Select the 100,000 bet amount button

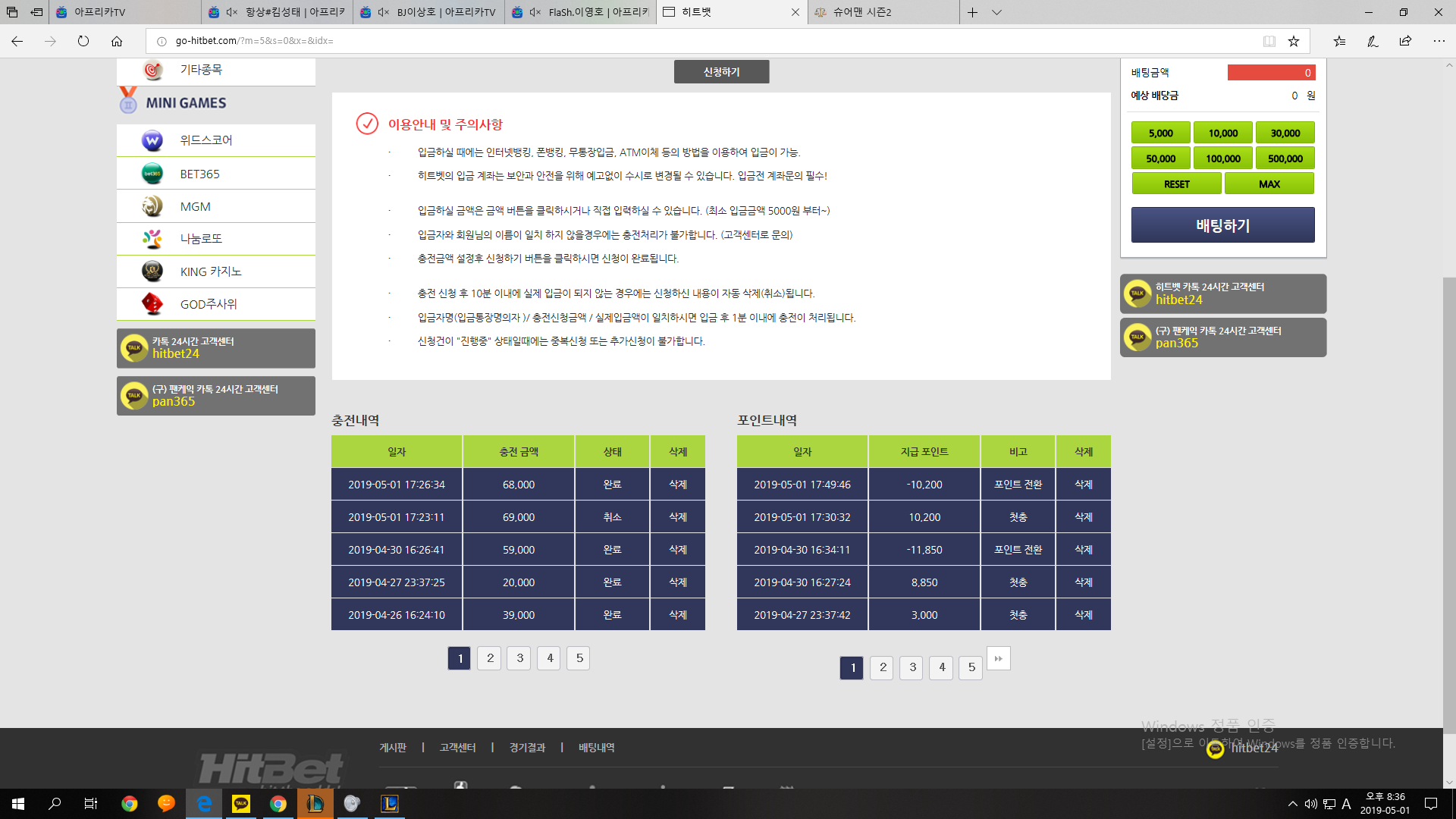(x=1222, y=158)
